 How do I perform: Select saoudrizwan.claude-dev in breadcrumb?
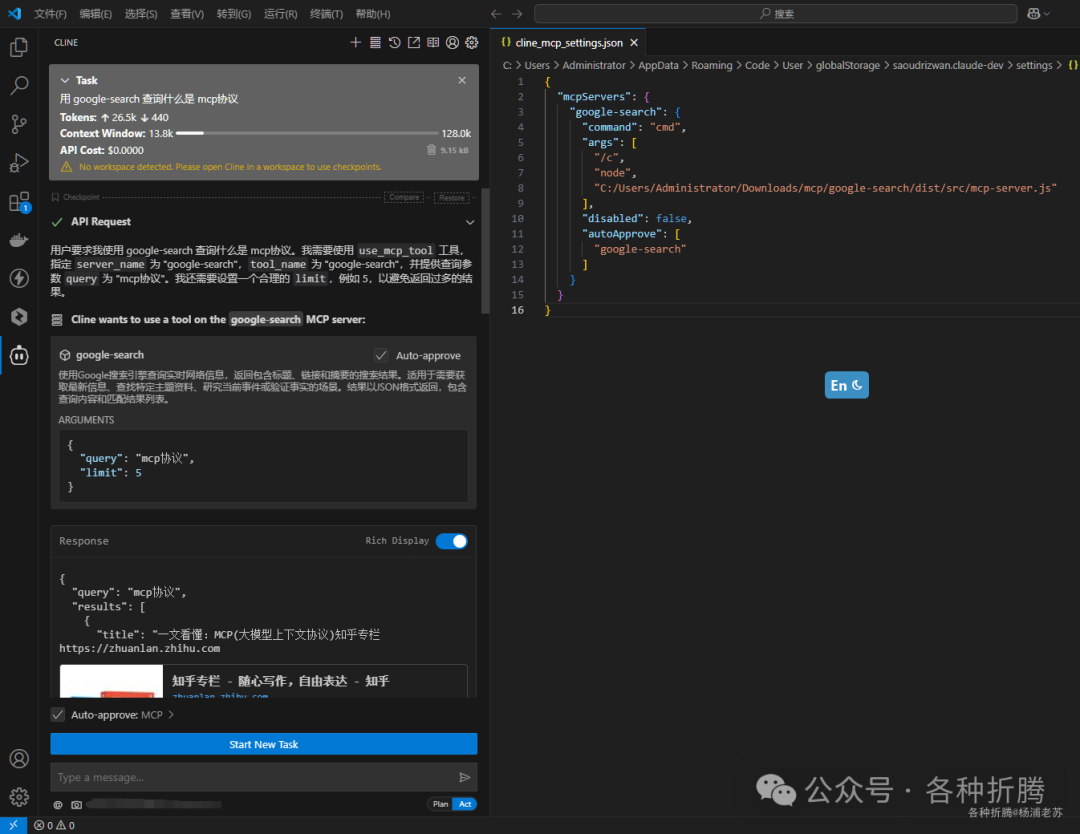[x=948, y=65]
